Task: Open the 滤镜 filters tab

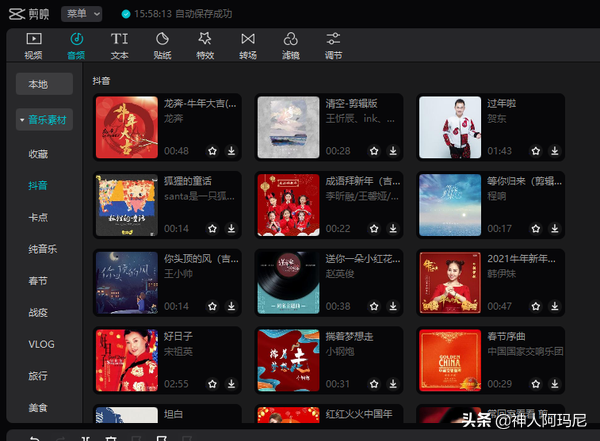Action: point(291,46)
